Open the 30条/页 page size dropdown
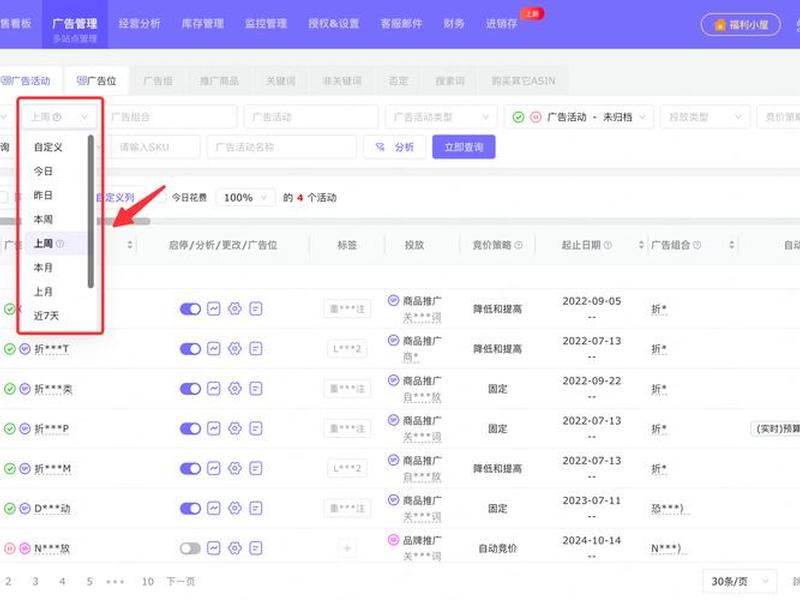This screenshot has height=600, width=800. [739, 582]
